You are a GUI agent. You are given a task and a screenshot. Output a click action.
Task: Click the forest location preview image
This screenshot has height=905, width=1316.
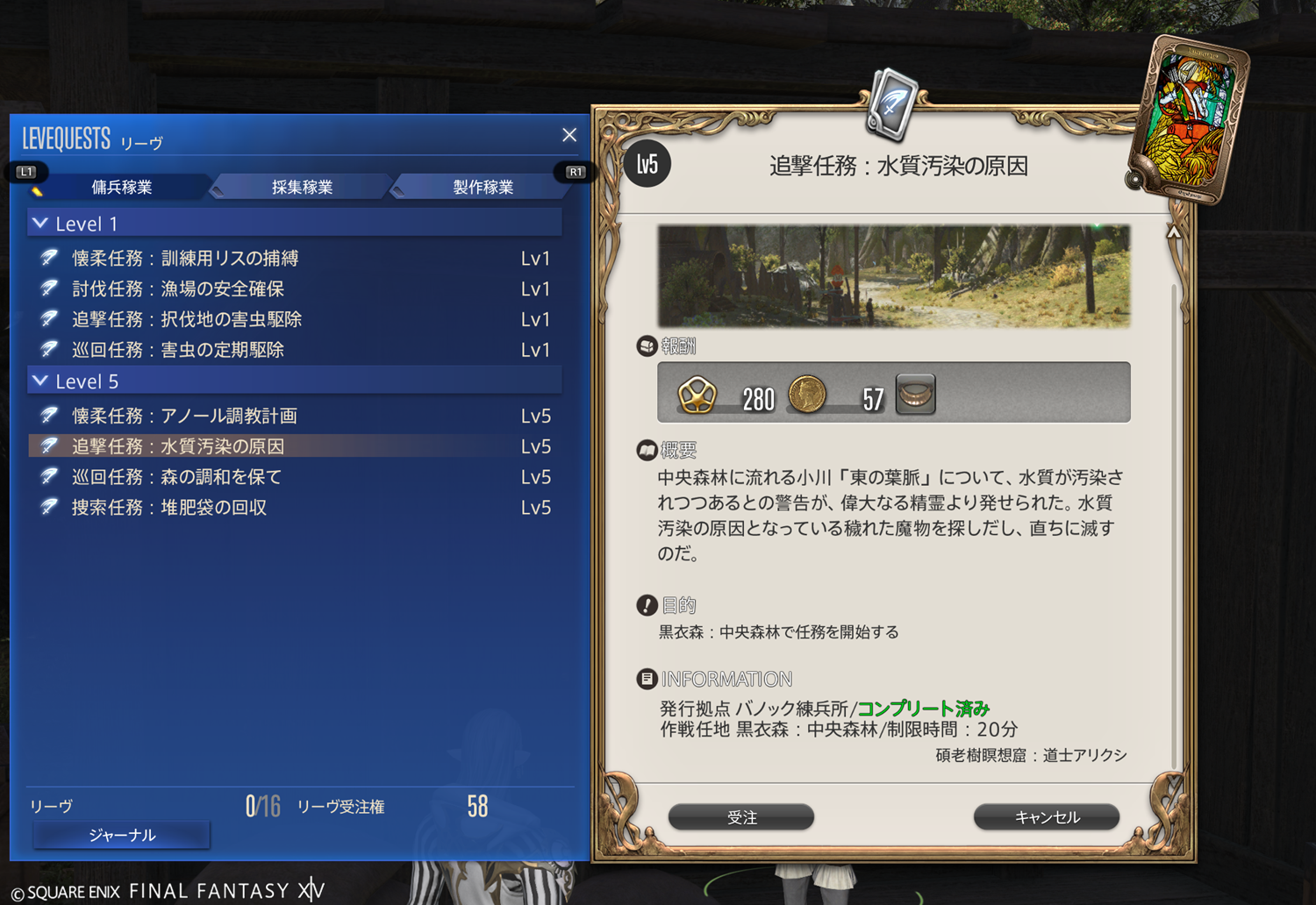pyautogui.click(x=894, y=276)
